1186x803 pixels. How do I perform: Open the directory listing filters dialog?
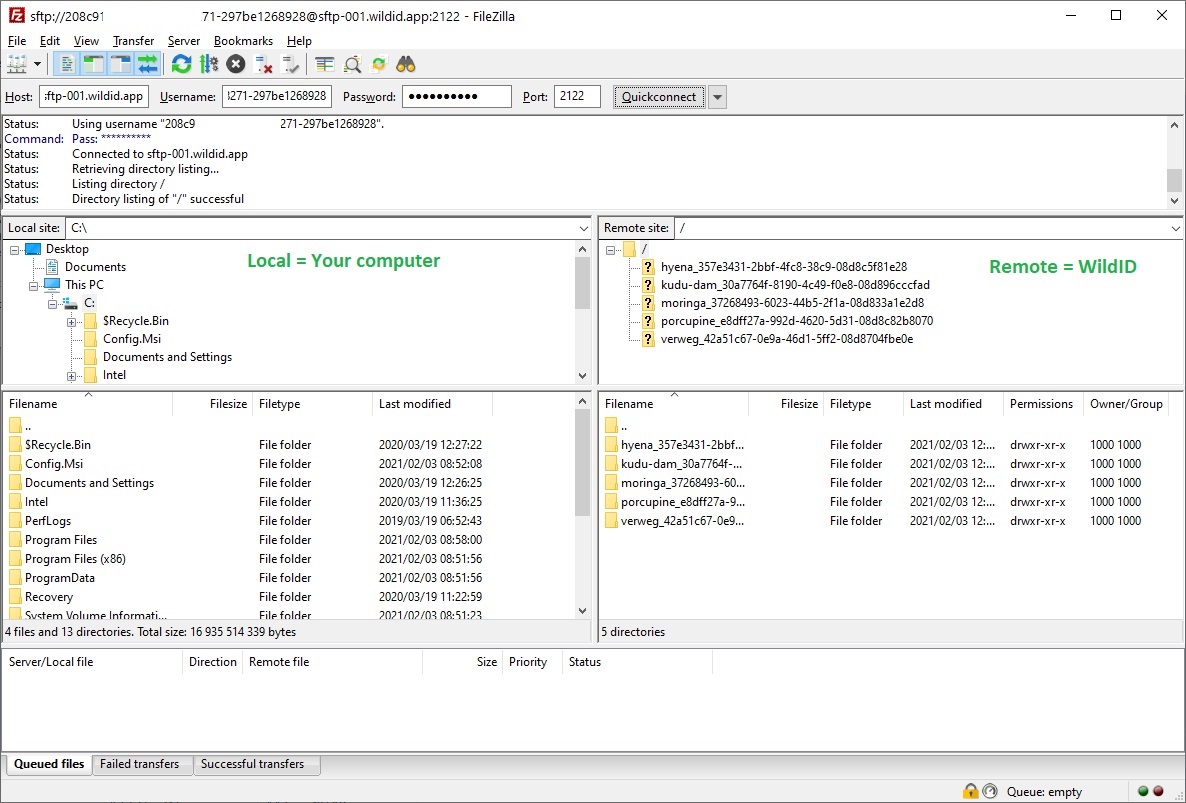click(x=324, y=64)
